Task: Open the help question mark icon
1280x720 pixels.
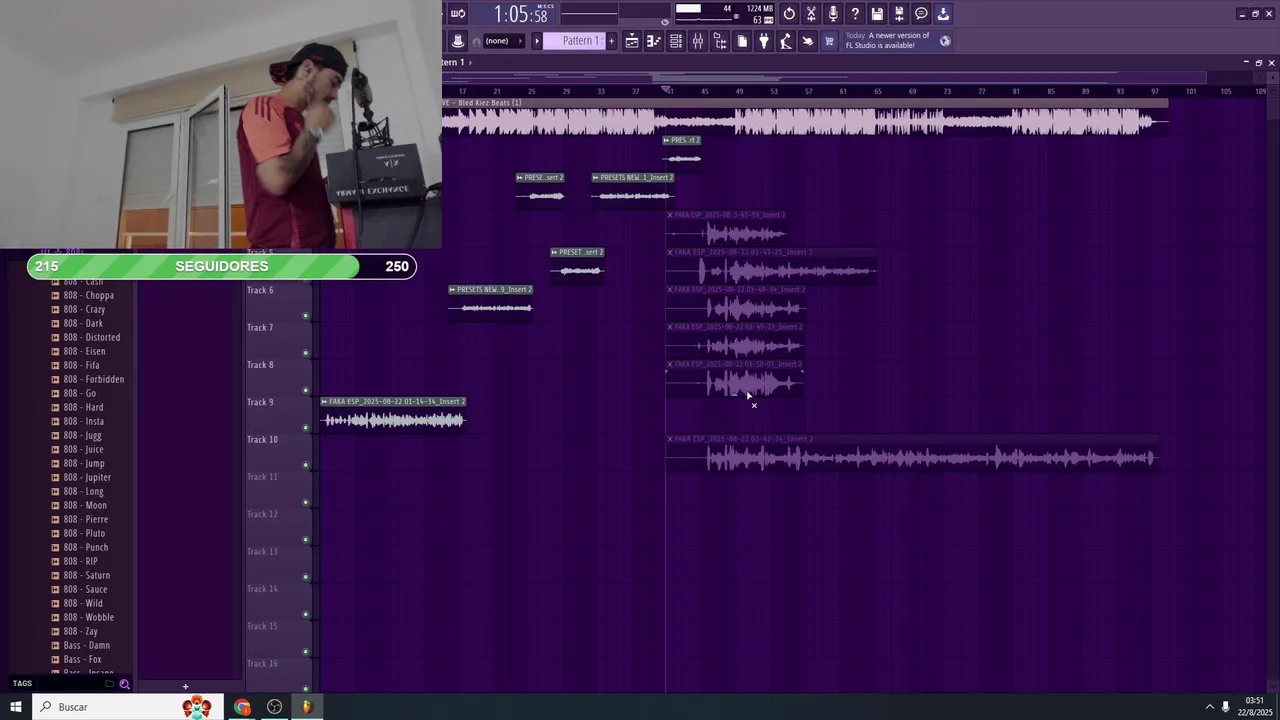Action: (x=855, y=14)
